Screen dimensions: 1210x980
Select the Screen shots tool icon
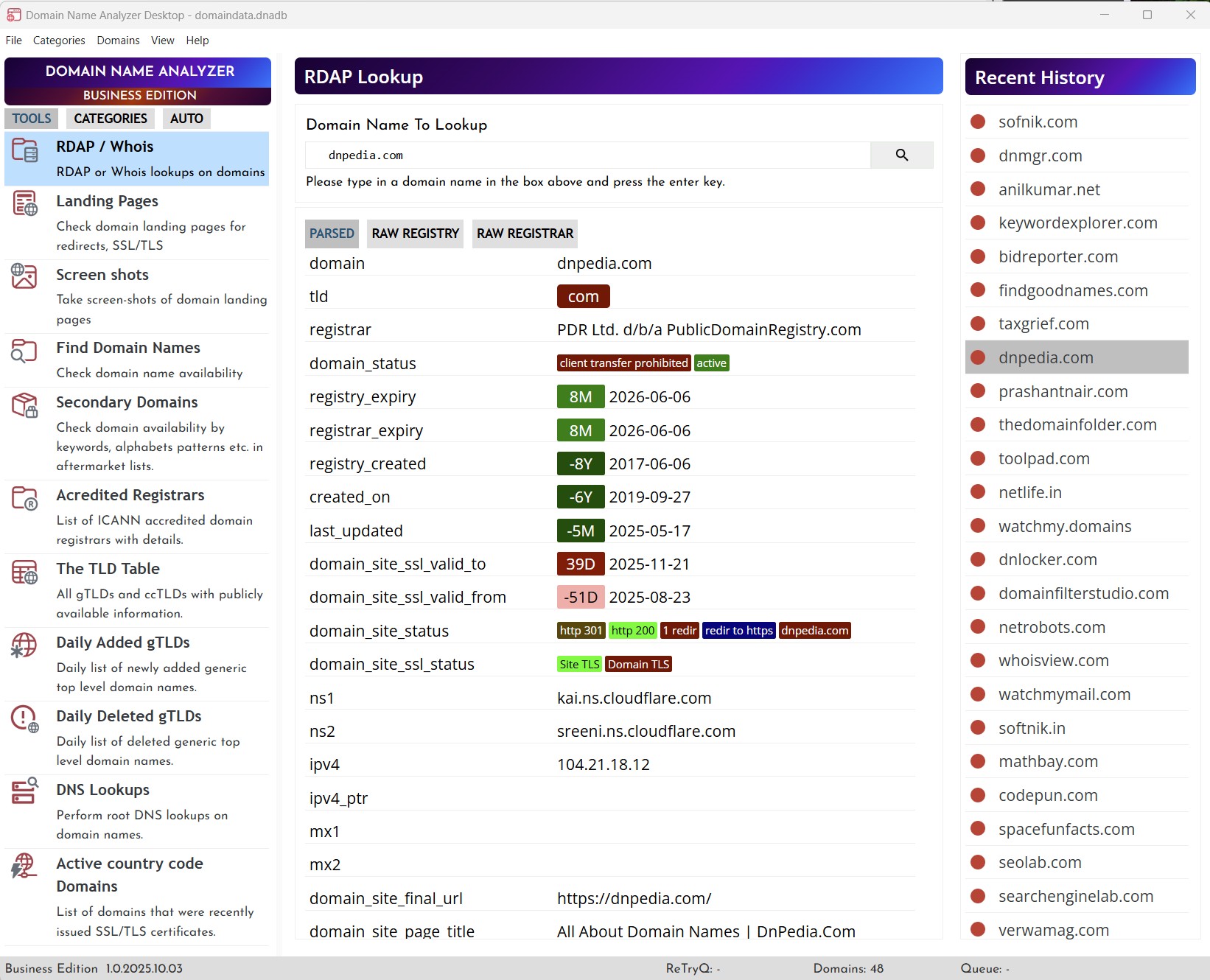[24, 276]
